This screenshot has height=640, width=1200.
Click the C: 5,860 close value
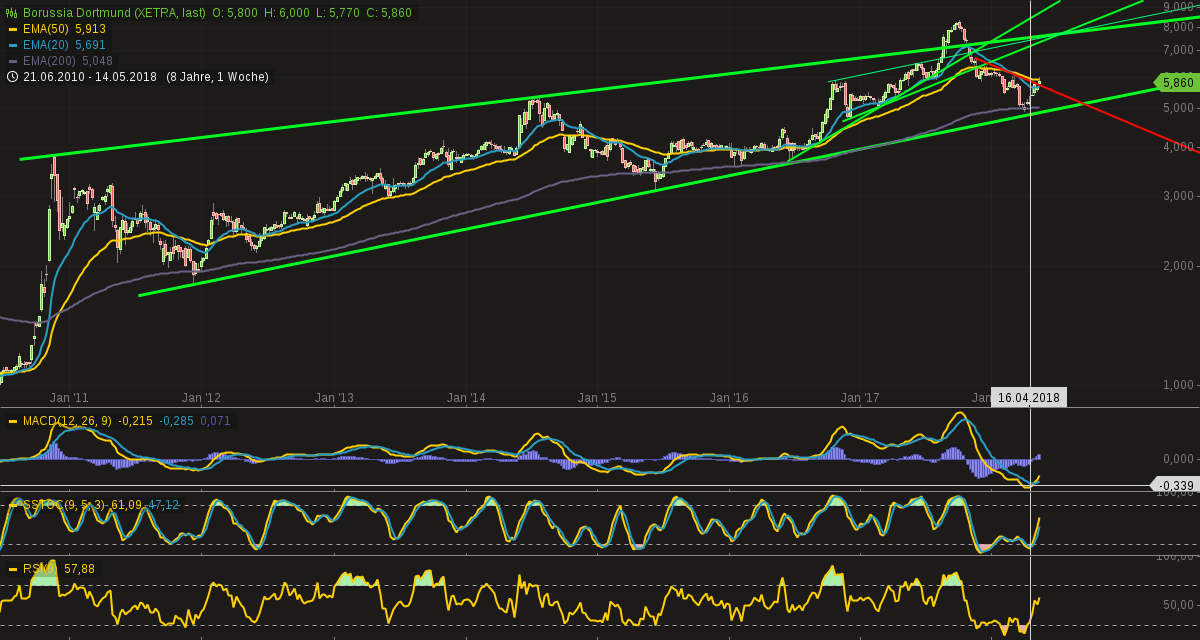[x=390, y=13]
